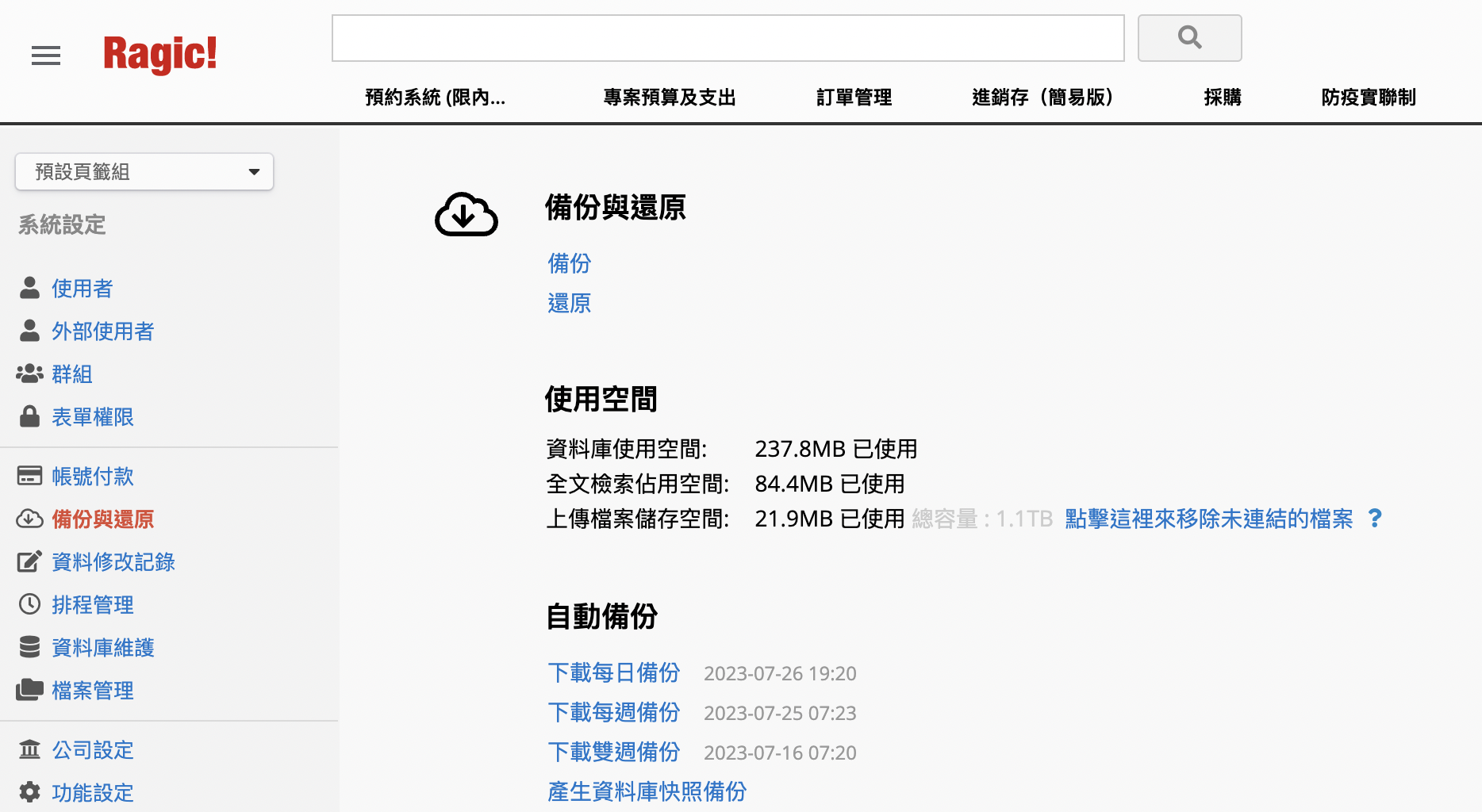Click the cloud download icon beside 備份與還原 heading
This screenshot has height=812, width=1482.
click(x=466, y=214)
